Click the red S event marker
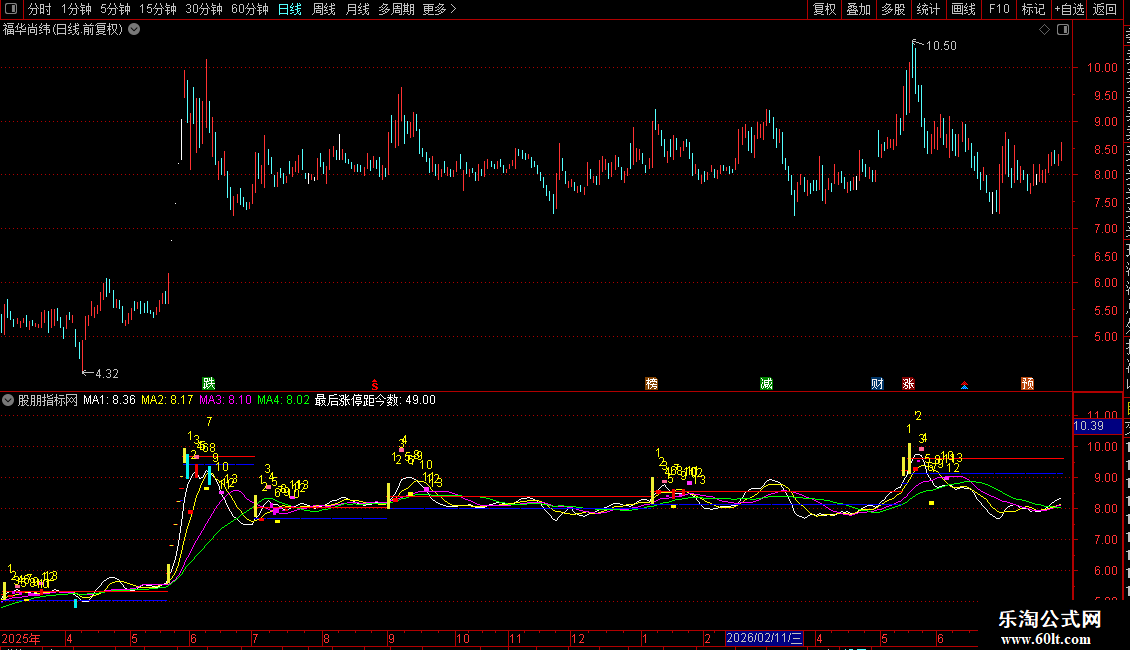1130x650 pixels. [x=375, y=385]
